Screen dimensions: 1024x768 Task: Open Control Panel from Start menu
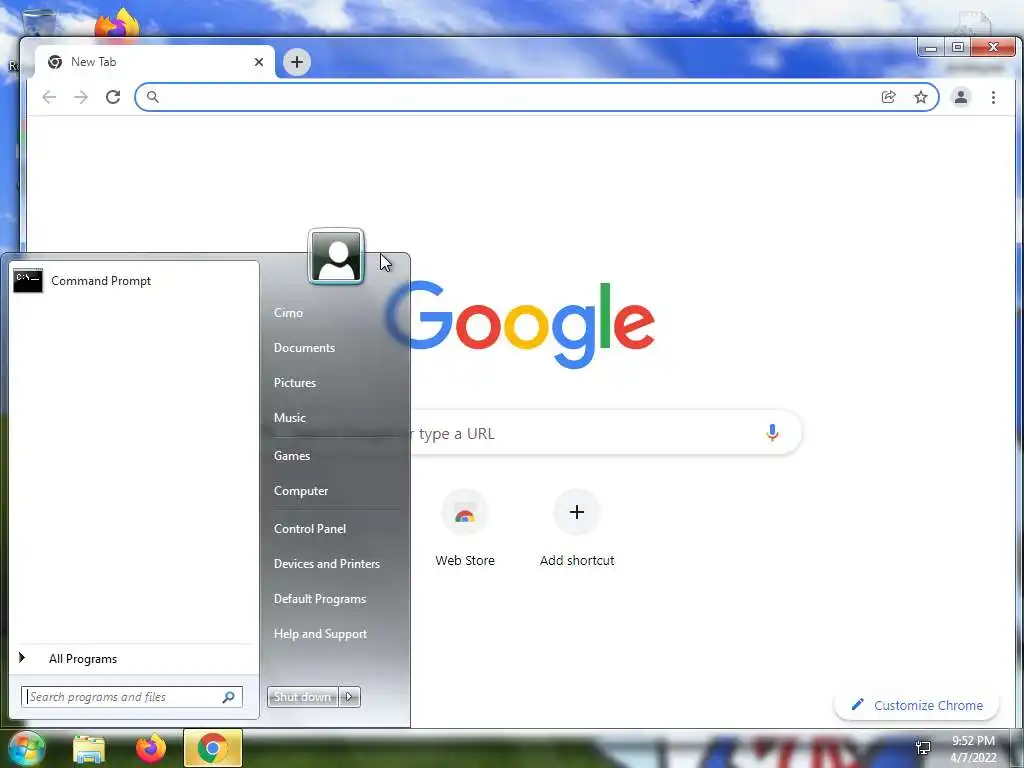[x=310, y=529]
